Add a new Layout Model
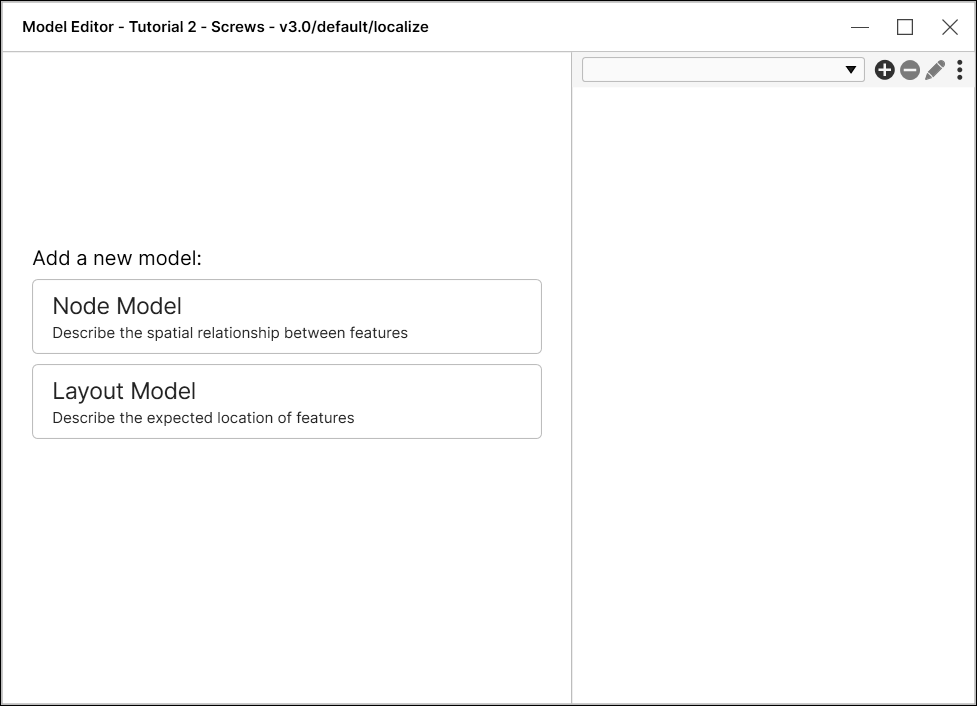 [x=286, y=401]
